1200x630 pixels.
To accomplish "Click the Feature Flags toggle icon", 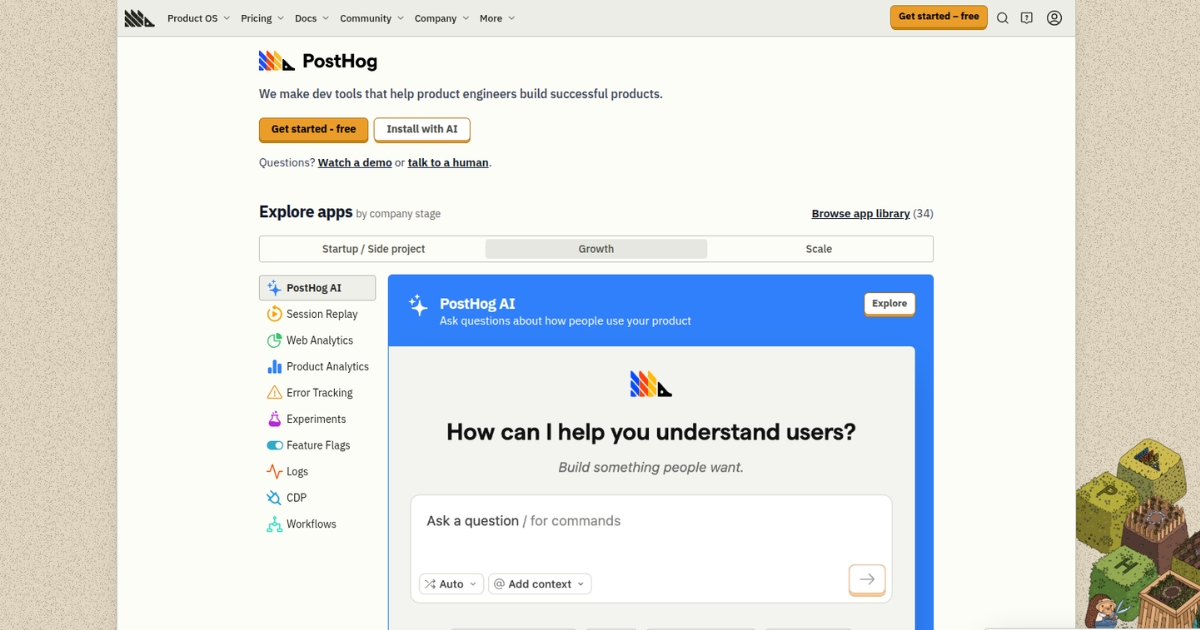I will click(x=274, y=445).
